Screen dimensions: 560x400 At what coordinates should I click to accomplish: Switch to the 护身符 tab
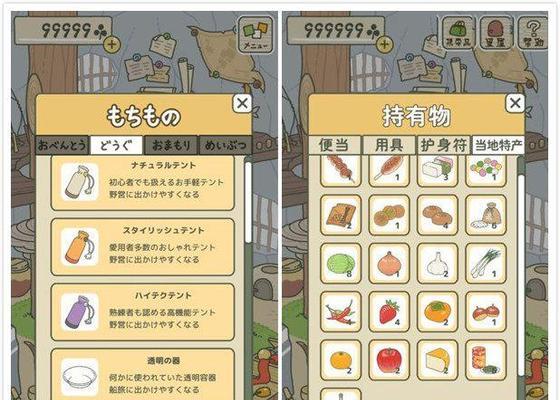pyautogui.click(x=444, y=145)
